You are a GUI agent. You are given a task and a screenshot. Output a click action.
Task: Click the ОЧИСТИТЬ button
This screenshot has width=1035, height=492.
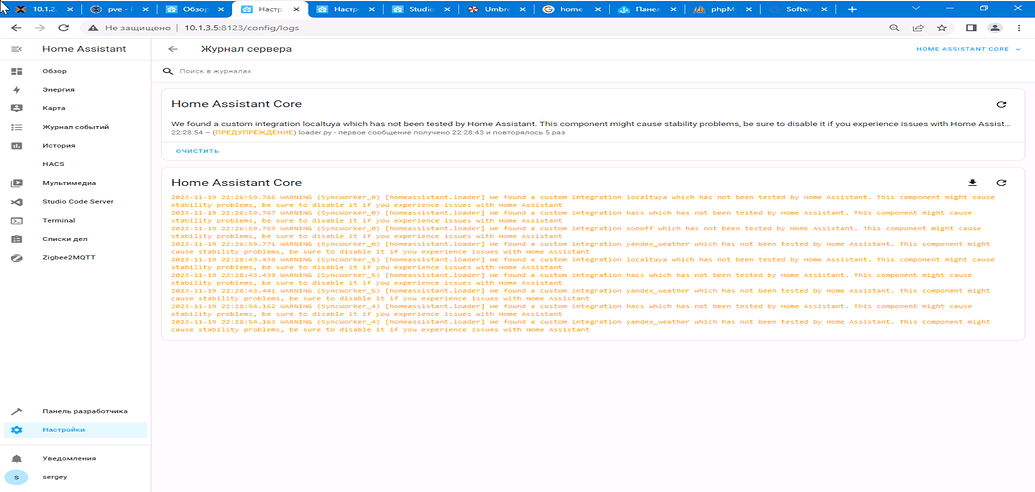tap(197, 151)
